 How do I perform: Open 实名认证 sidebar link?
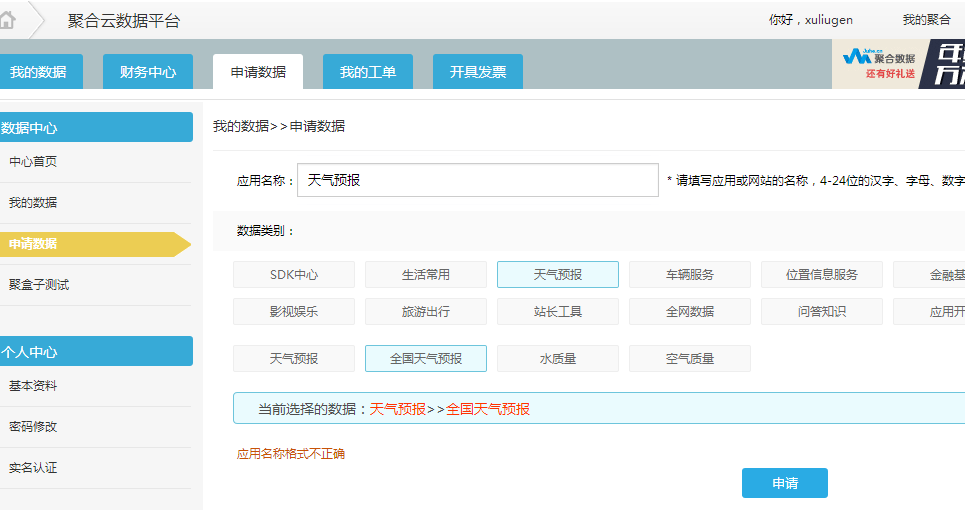coord(33,468)
